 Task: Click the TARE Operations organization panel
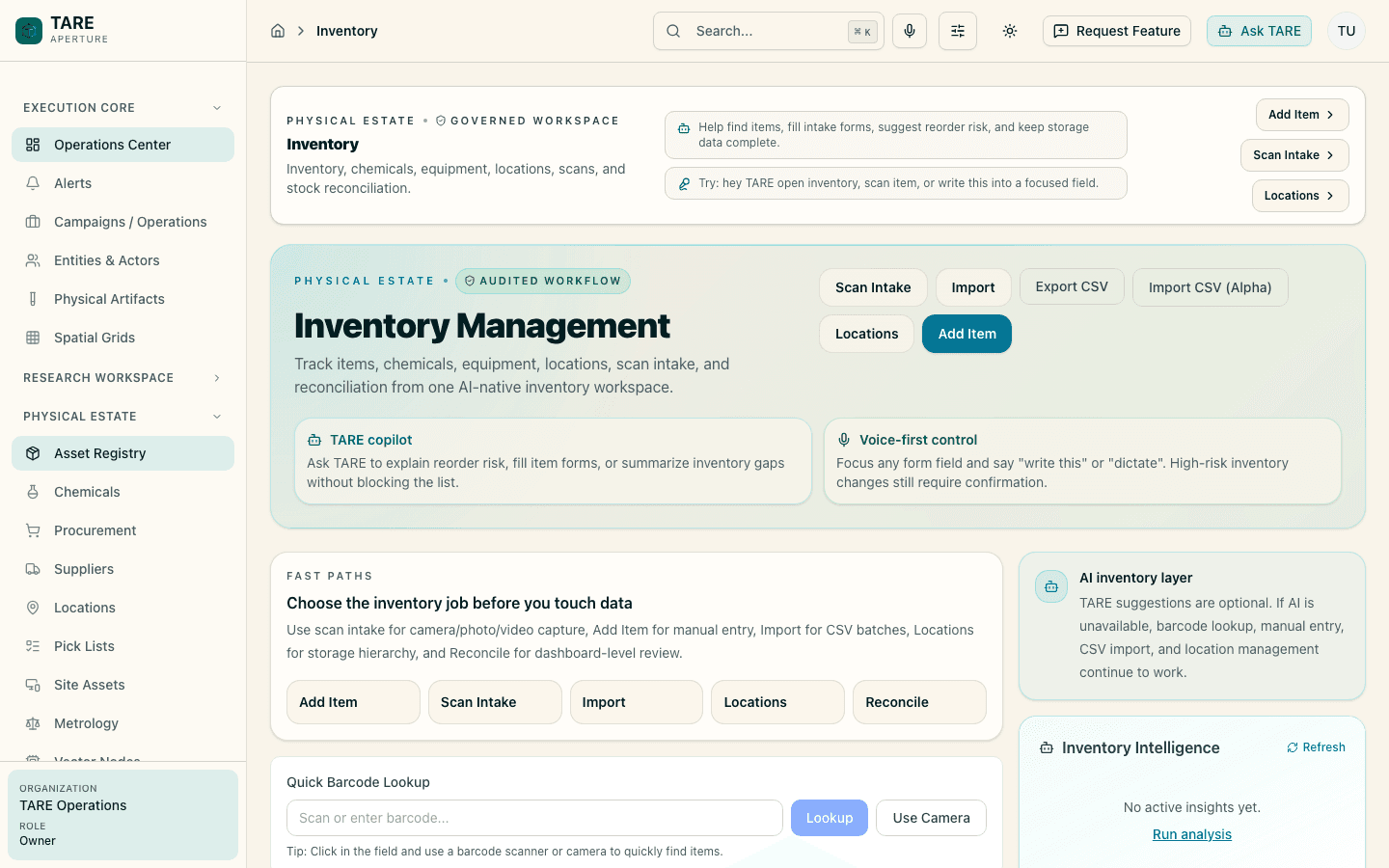[123, 814]
